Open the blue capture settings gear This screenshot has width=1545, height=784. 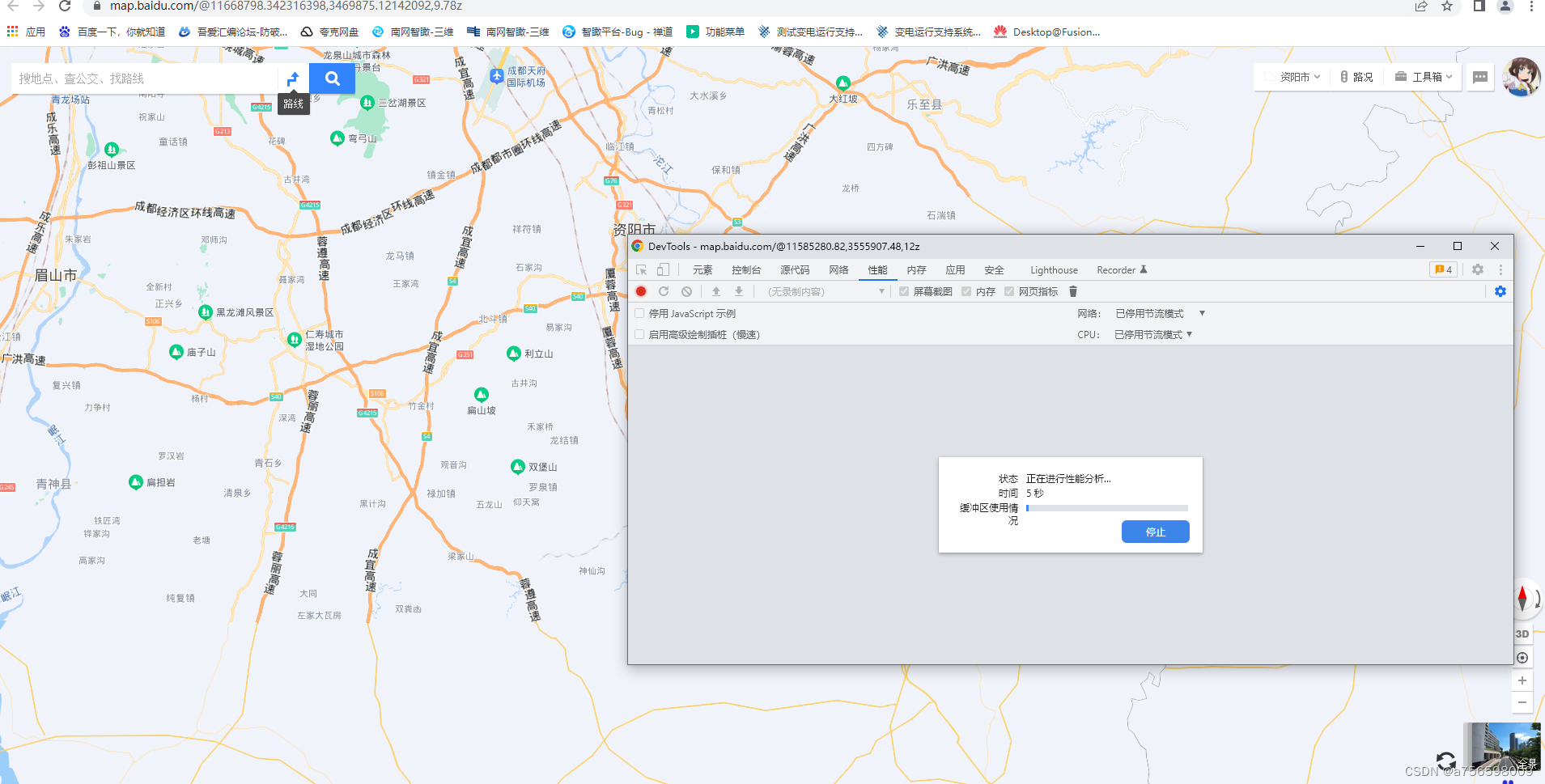[x=1500, y=291]
